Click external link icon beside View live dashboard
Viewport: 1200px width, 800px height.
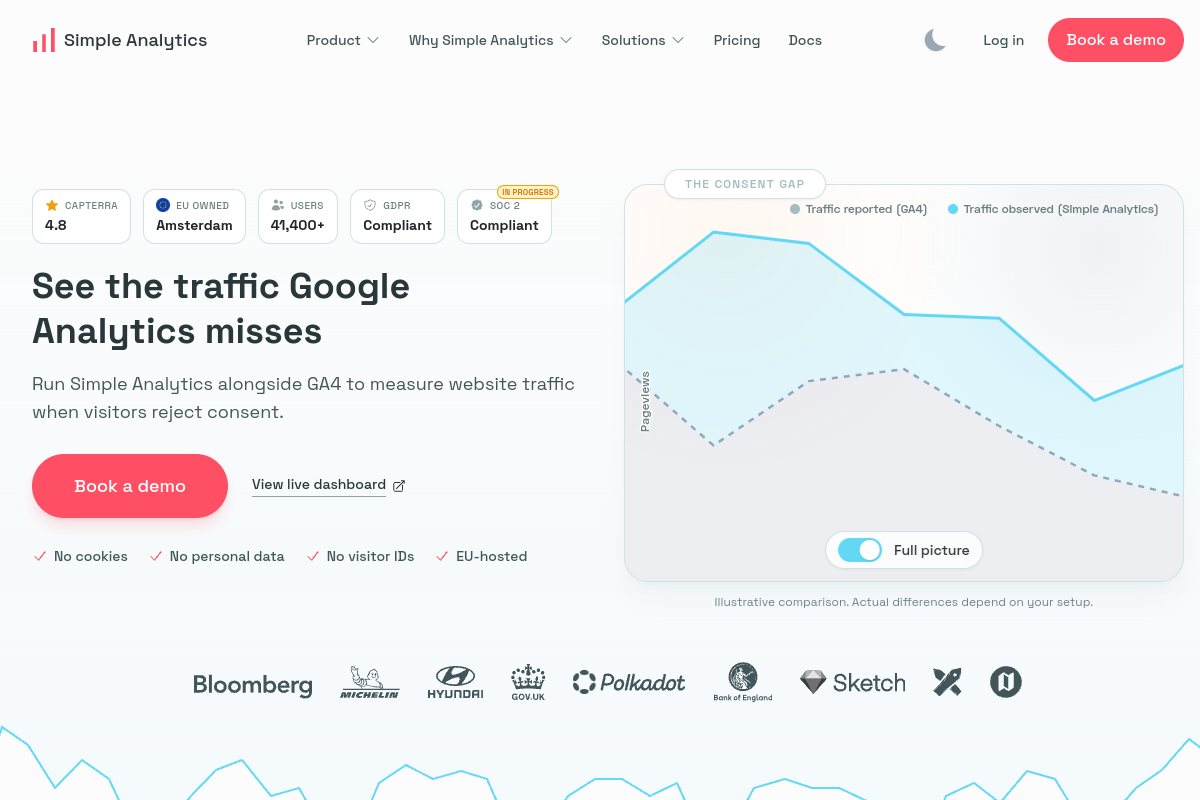pos(399,485)
